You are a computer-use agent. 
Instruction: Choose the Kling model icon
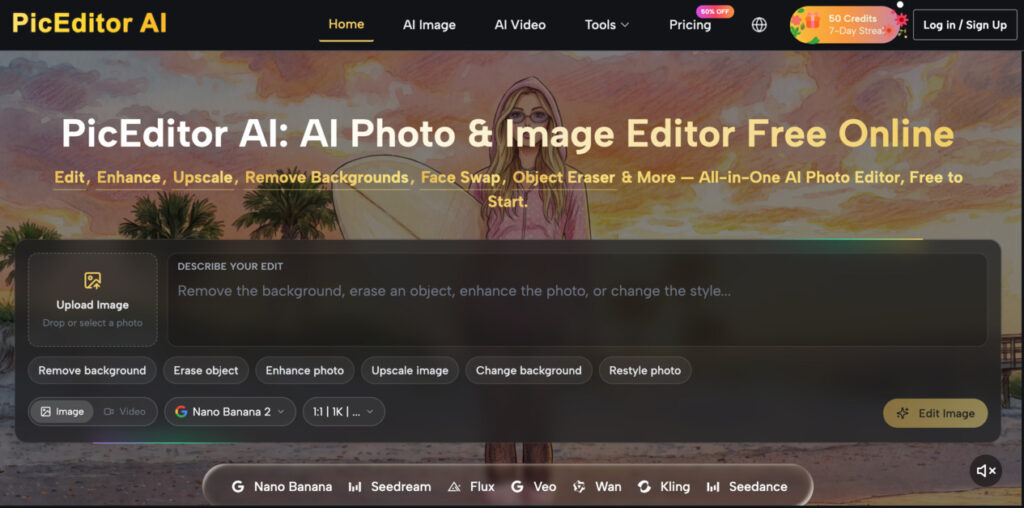click(644, 487)
